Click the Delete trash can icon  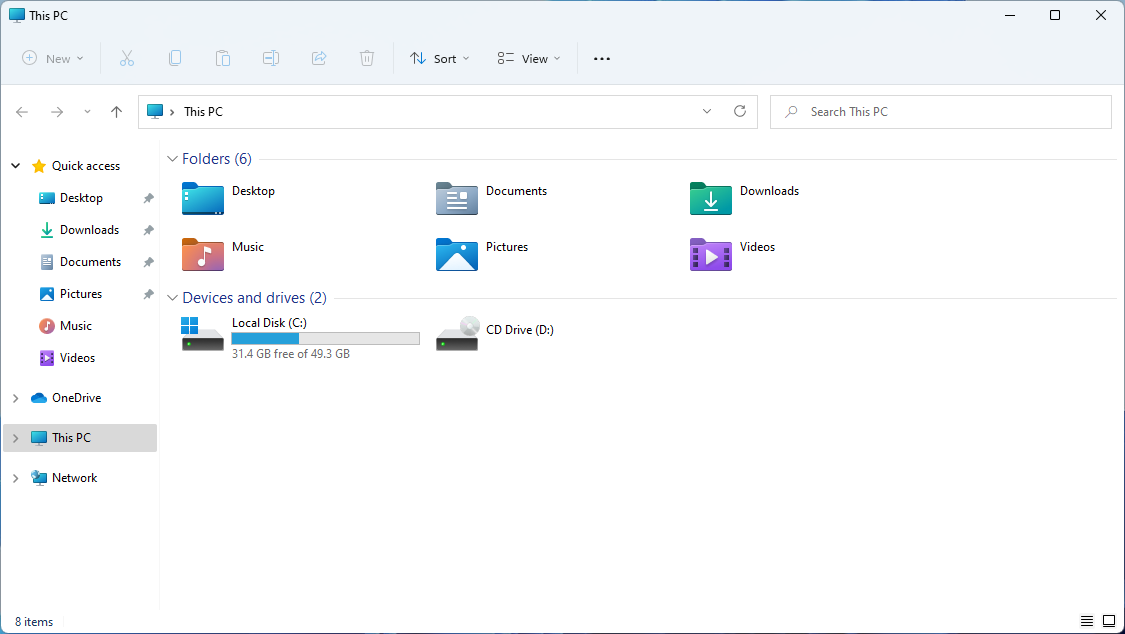point(367,59)
